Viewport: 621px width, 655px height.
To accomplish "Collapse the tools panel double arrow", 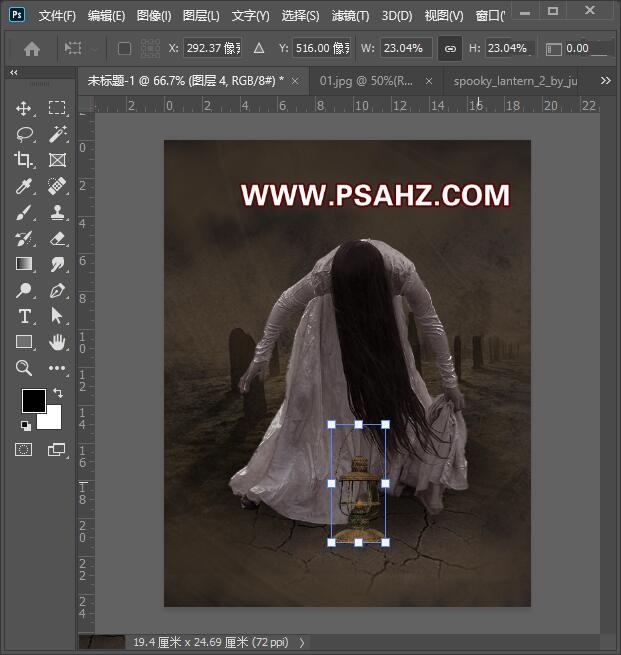I will [14, 72].
